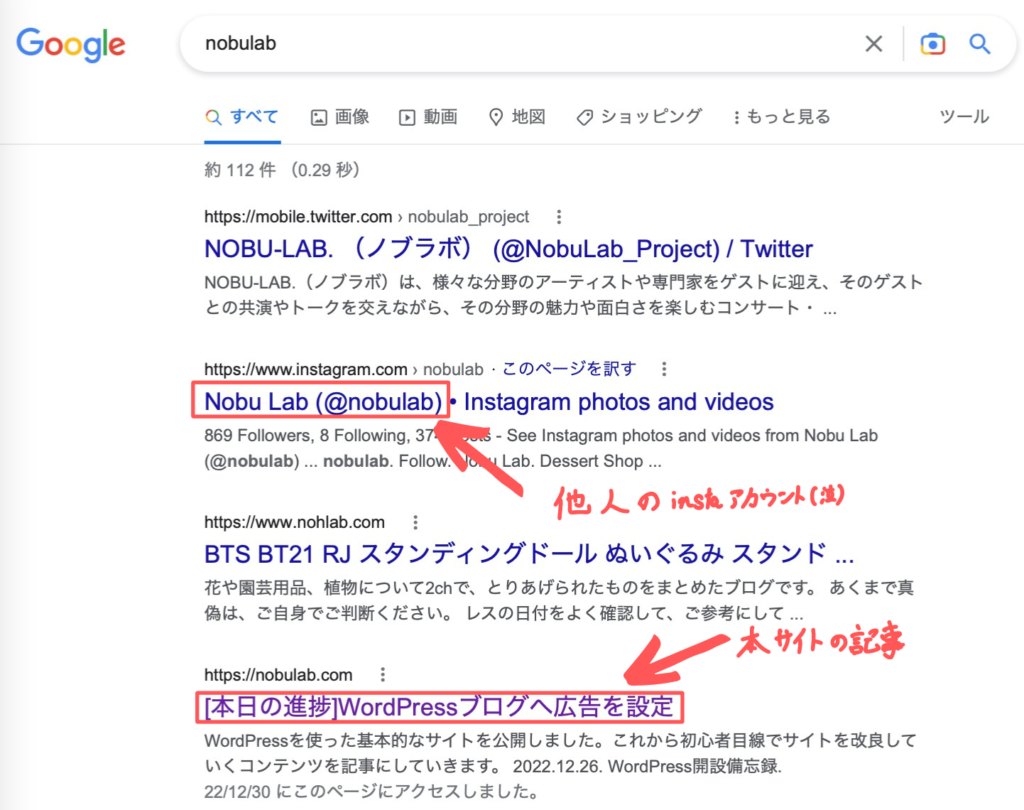The width and height of the screenshot is (1024, 810).
Task: Click このページを訳す translate link
Action: coord(568,369)
